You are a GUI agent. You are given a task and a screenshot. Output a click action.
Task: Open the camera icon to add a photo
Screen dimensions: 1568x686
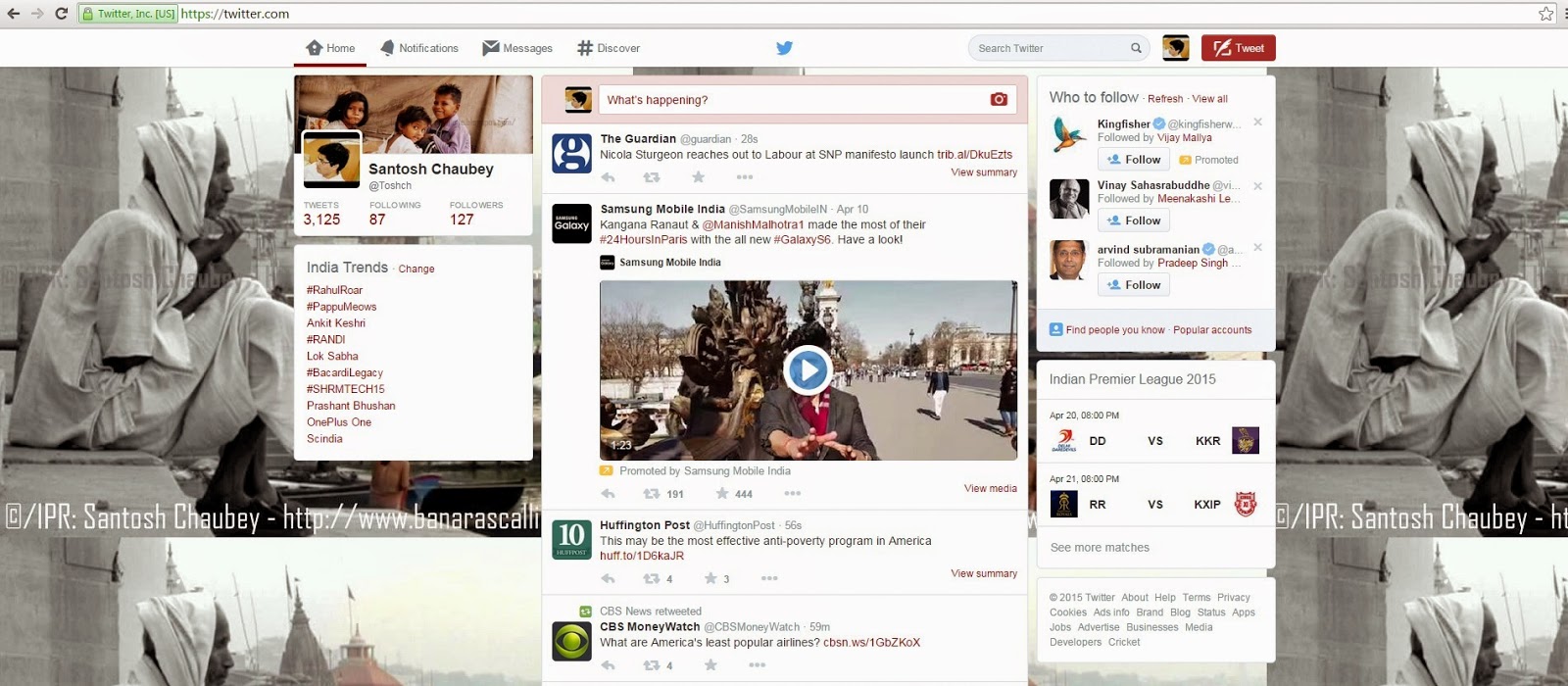click(x=999, y=99)
